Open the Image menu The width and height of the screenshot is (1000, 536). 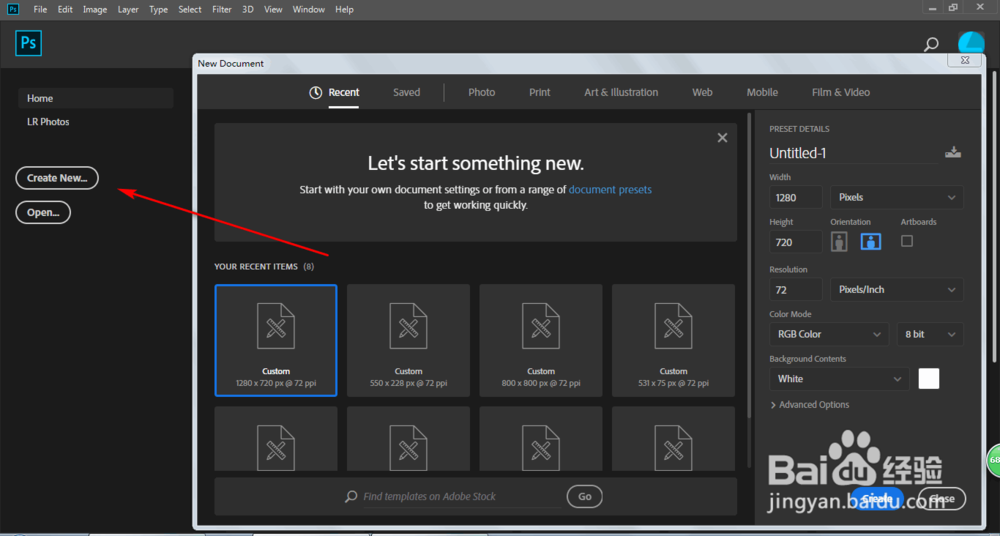point(95,10)
